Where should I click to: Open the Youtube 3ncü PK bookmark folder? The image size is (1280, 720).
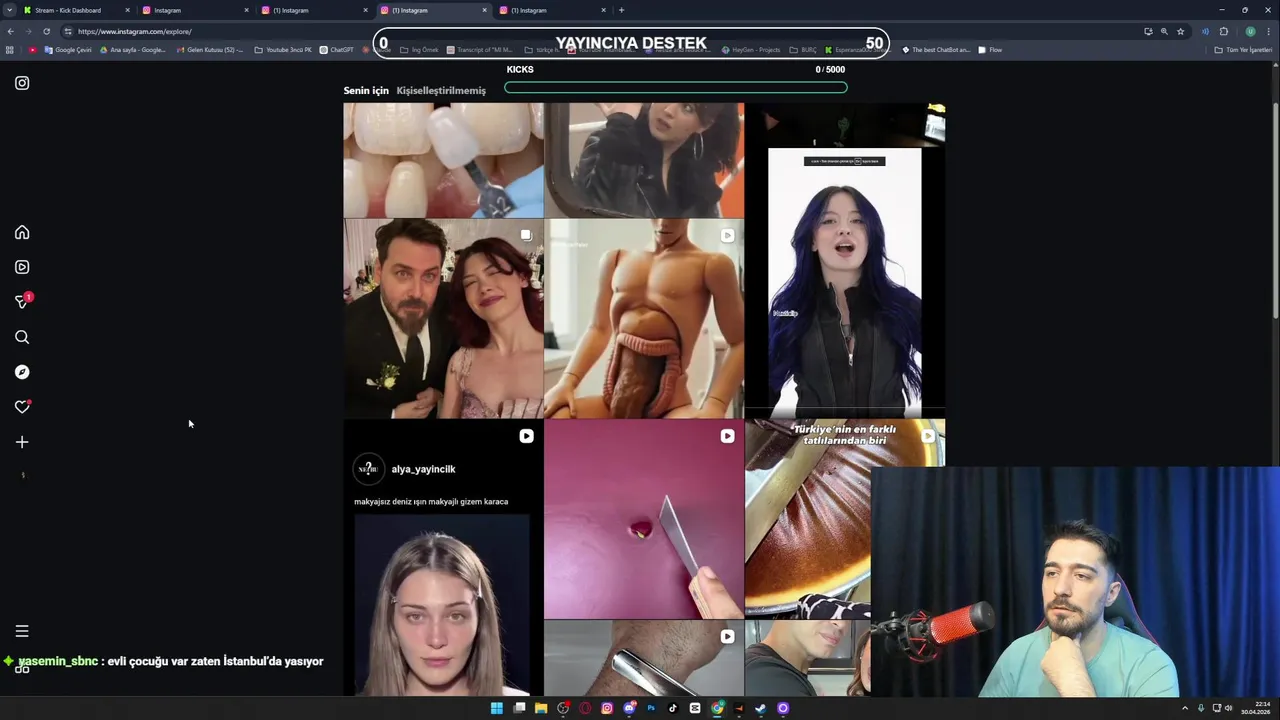coord(283,50)
